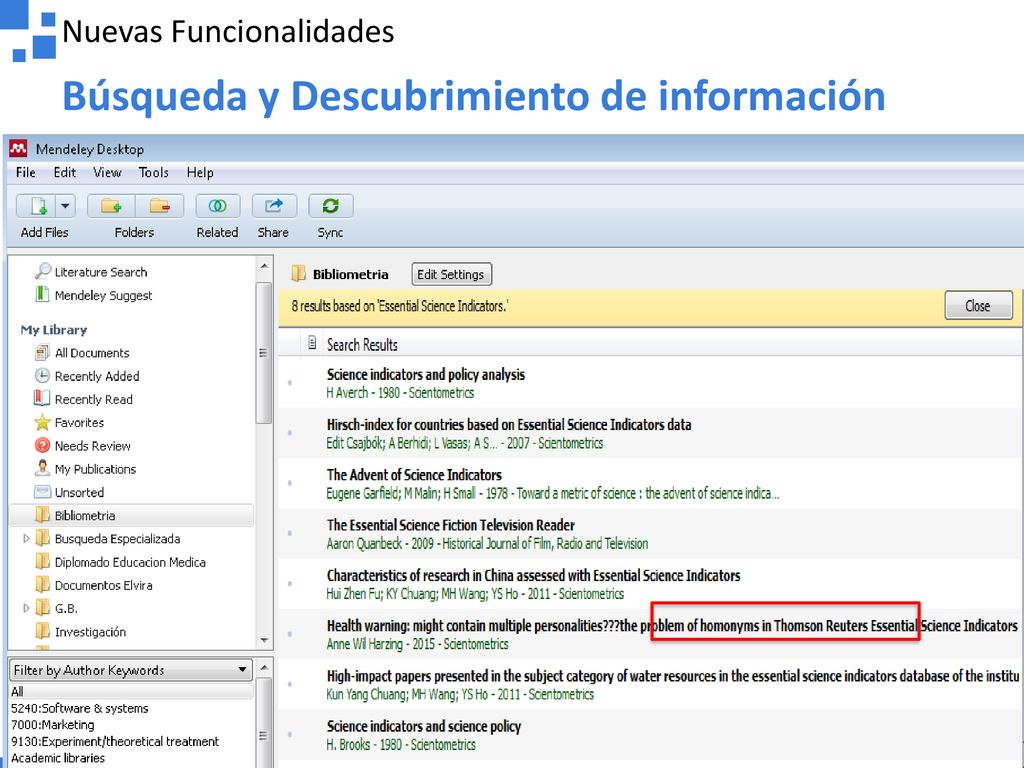This screenshot has width=1024, height=768.
Task: Open the File menu
Action: 25,172
